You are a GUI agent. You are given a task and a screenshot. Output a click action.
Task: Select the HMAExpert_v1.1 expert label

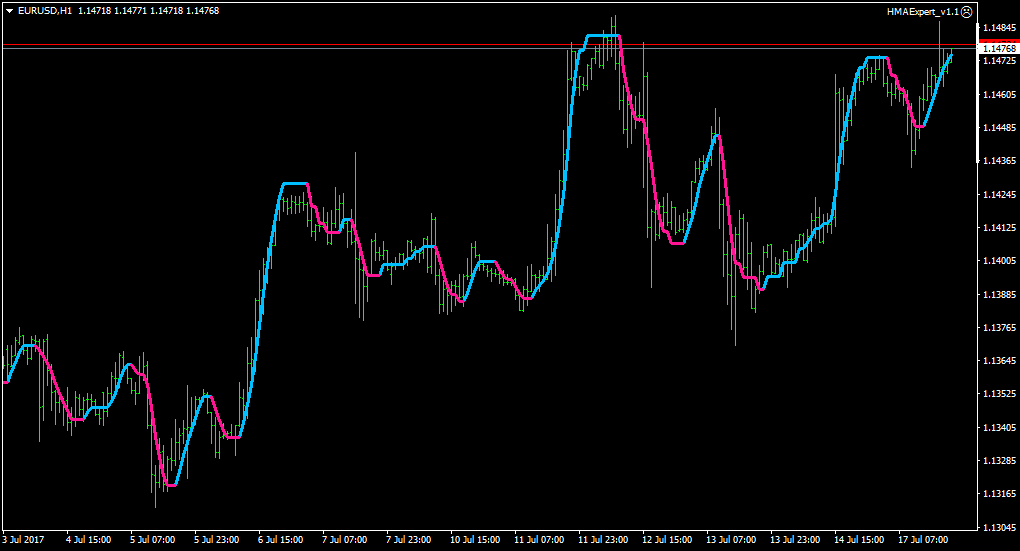(x=923, y=12)
